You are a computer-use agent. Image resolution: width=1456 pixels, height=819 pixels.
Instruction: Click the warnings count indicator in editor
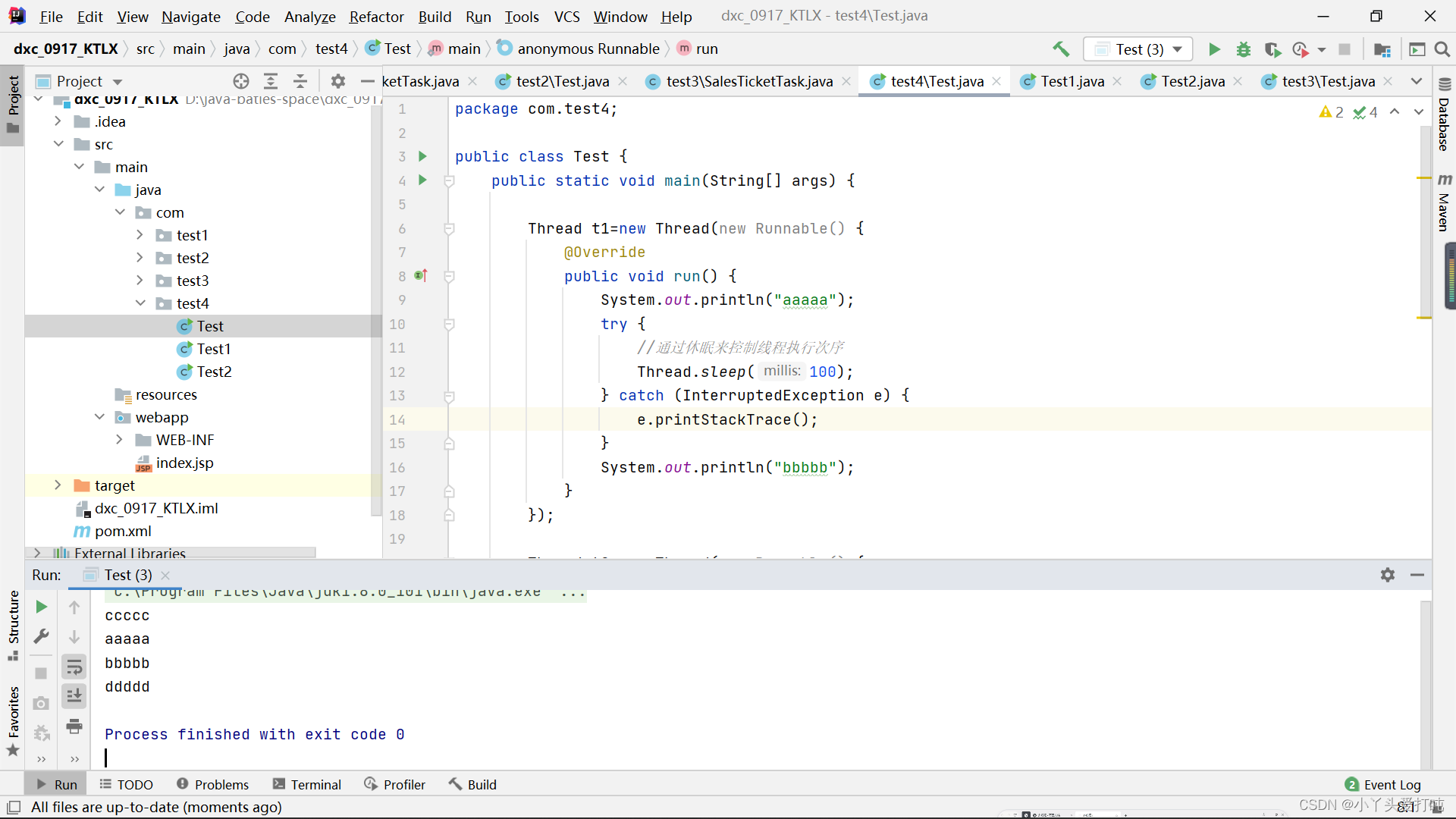pos(1332,112)
